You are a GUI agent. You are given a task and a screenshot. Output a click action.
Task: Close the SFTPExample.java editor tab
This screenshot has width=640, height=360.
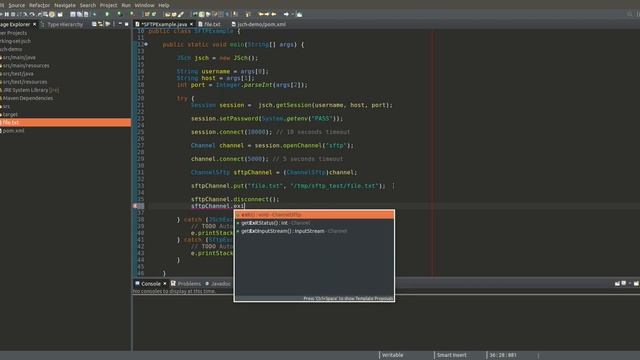point(191,24)
